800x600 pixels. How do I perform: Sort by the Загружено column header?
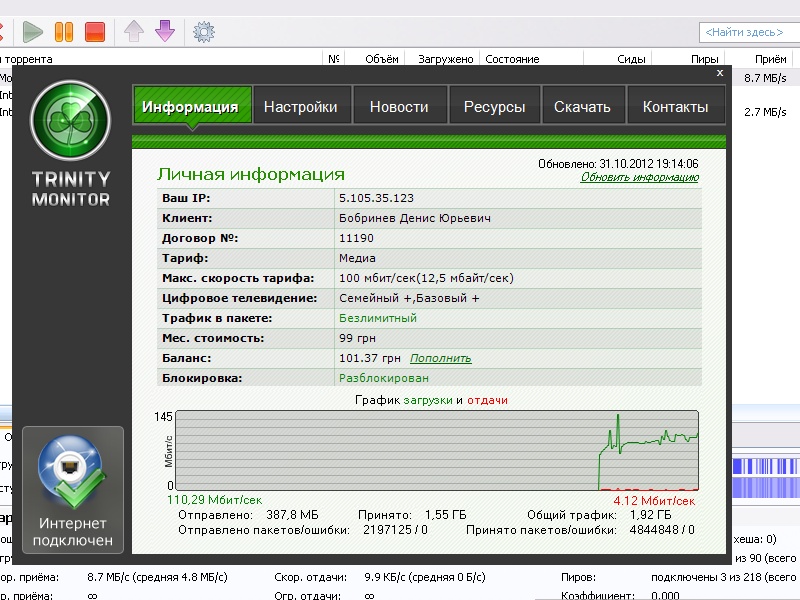click(x=445, y=59)
